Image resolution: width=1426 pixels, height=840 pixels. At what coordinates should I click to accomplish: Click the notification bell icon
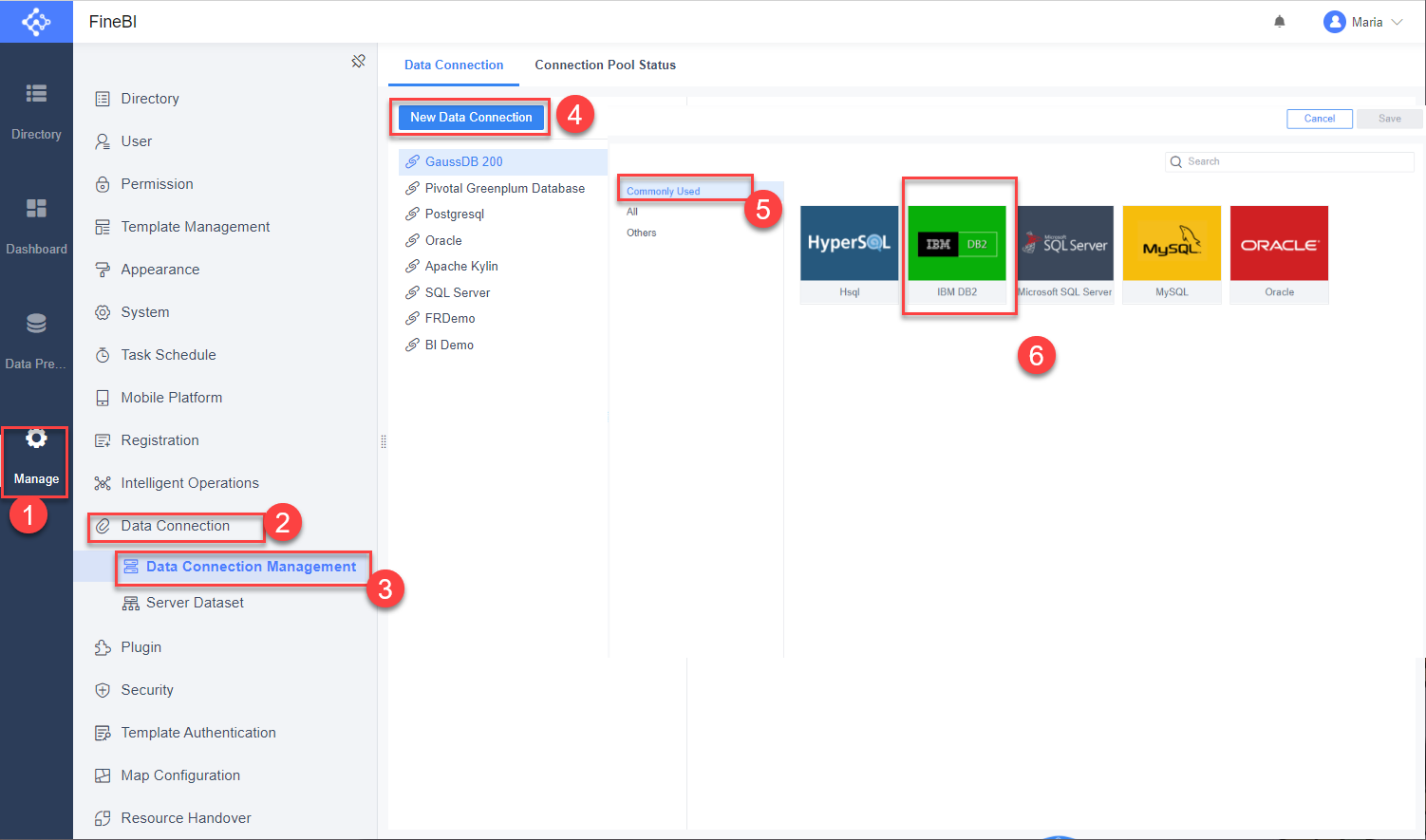(x=1280, y=22)
